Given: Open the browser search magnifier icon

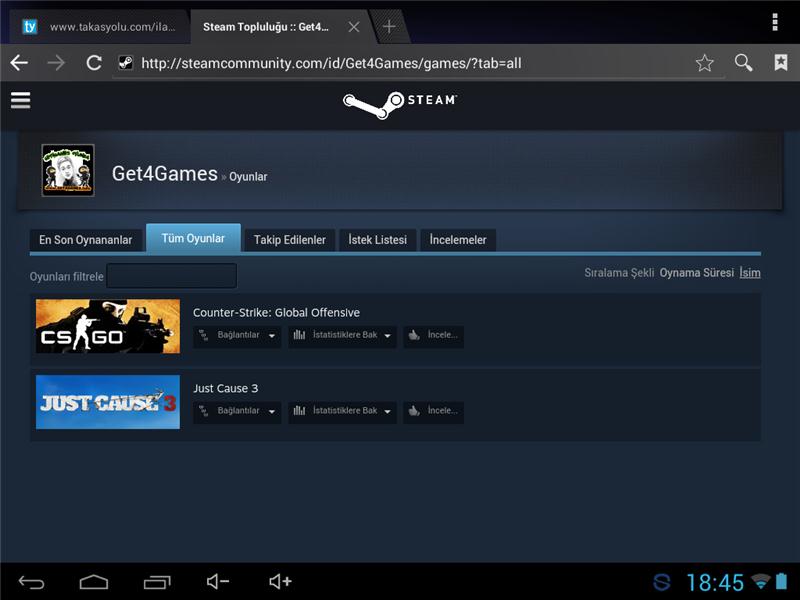Looking at the screenshot, I should click(x=743, y=63).
